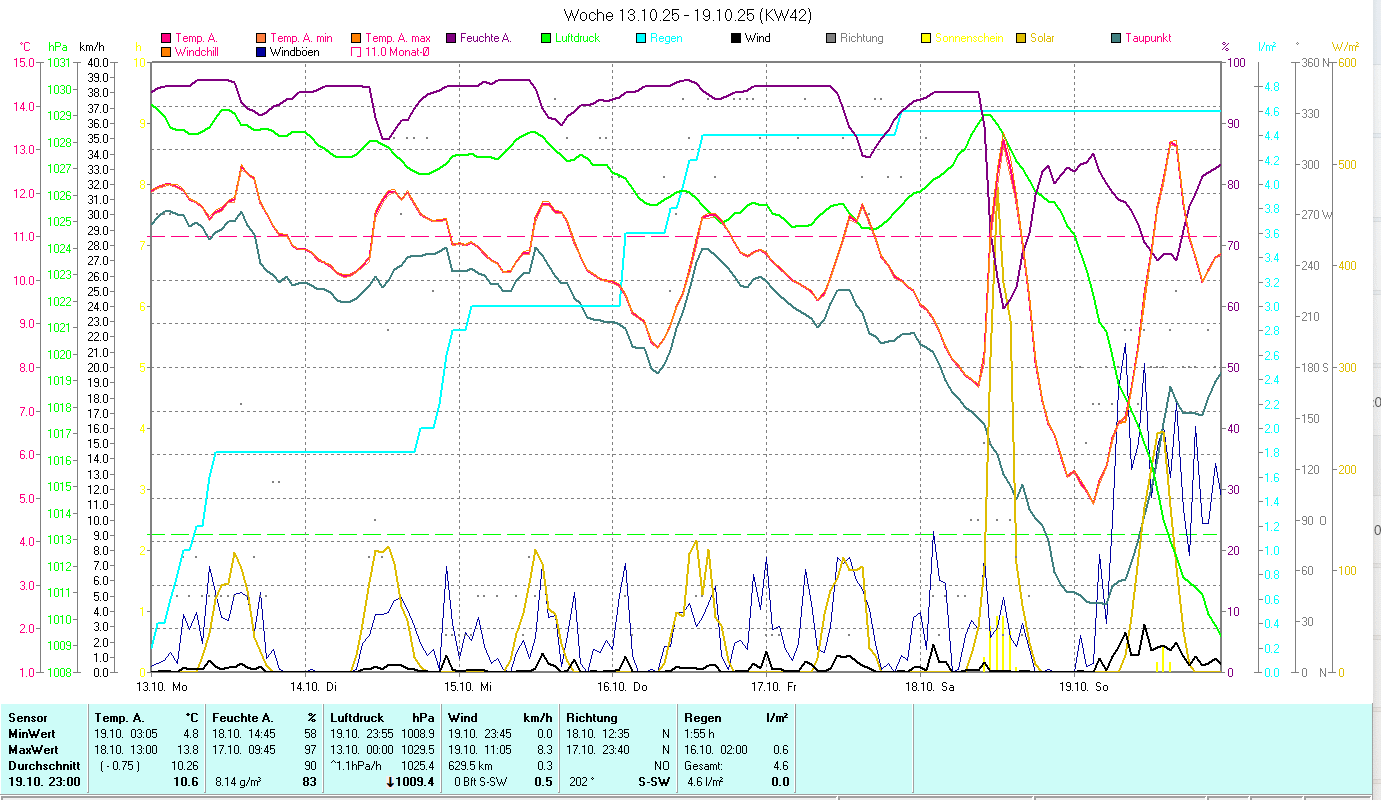Click the Temp. A. max legend swatch
The height and width of the screenshot is (800, 1381).
(x=356, y=38)
